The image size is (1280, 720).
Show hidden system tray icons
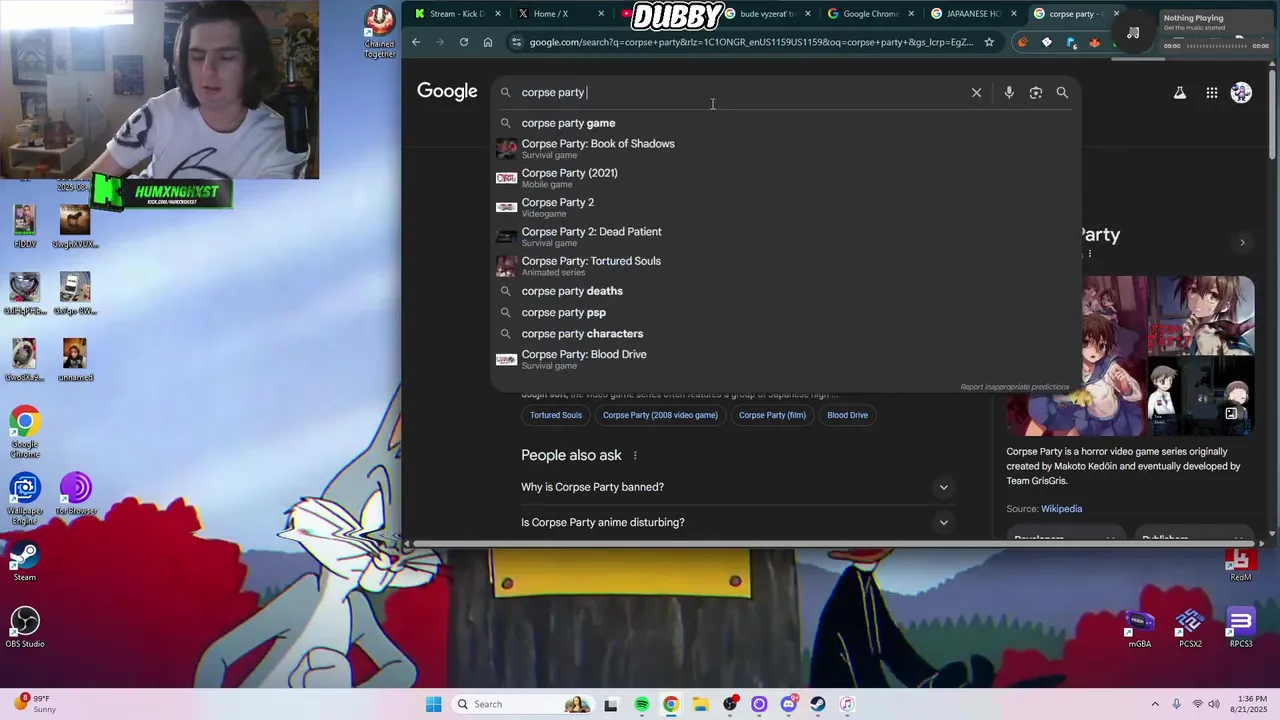pos(1155,704)
